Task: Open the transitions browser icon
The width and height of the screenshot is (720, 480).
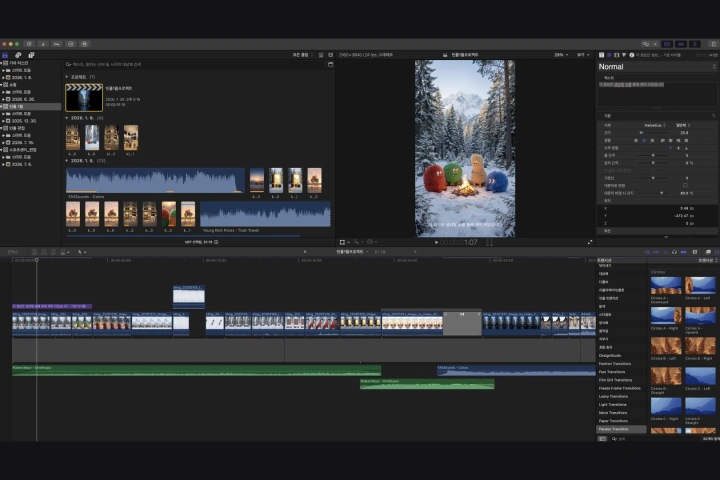Action: pyautogui.click(x=716, y=252)
